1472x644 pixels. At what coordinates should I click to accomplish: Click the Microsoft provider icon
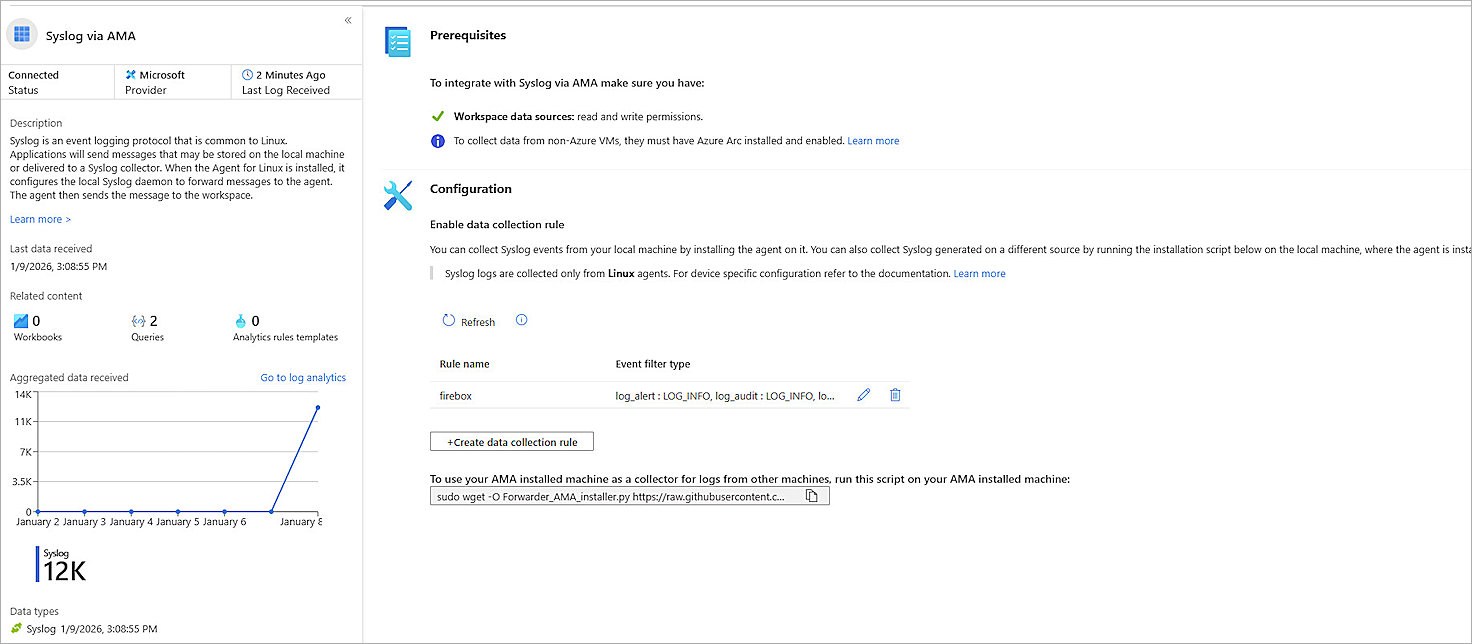131,75
